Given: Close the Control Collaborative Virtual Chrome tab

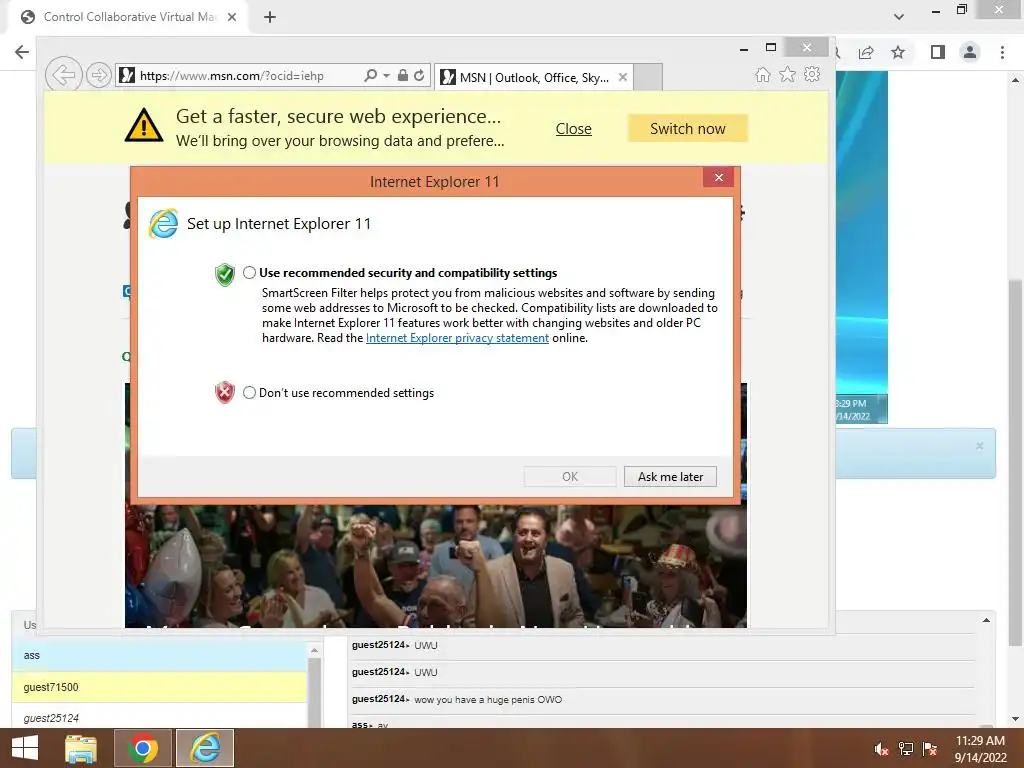Looking at the screenshot, I should pos(232,17).
